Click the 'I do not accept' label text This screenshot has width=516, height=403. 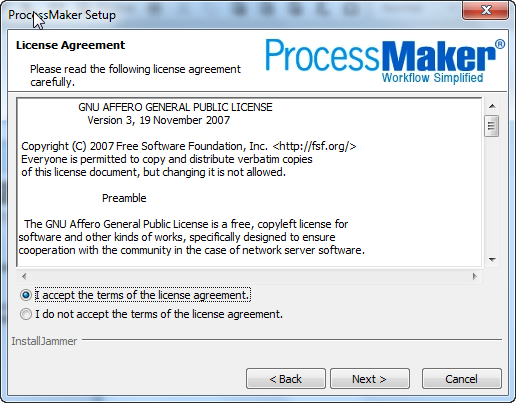[x=159, y=314]
